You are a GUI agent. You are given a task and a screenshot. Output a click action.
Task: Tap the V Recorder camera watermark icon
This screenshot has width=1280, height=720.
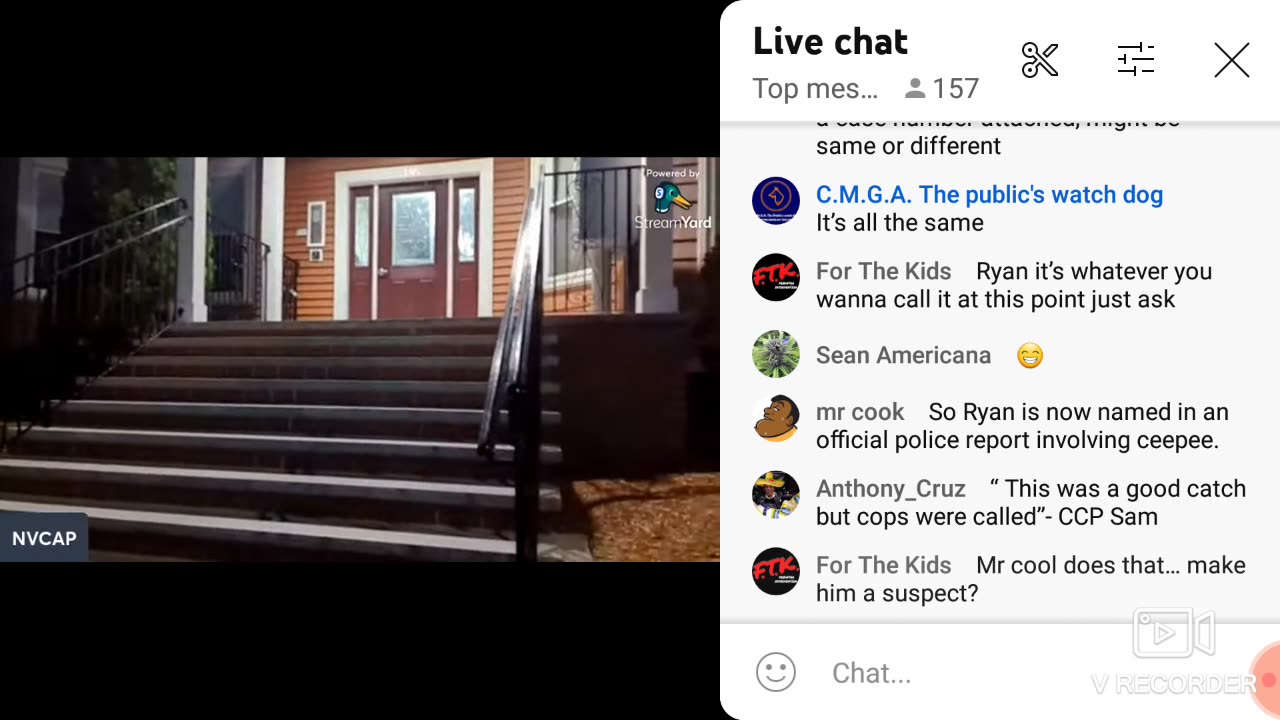pyautogui.click(x=1174, y=633)
